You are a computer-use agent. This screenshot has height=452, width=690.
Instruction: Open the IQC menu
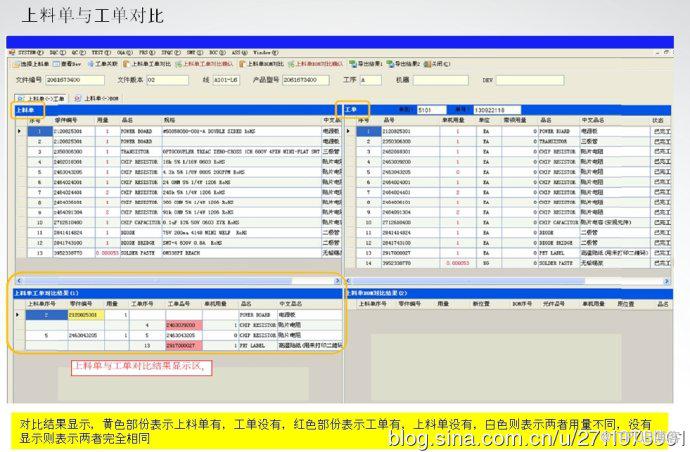tap(58, 52)
